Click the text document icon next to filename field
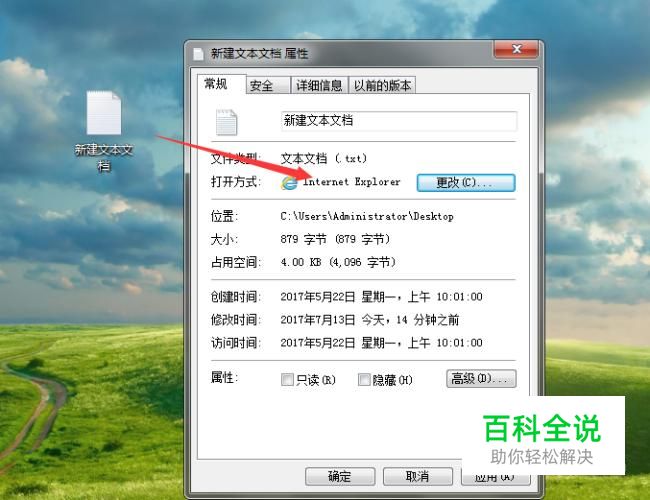The height and width of the screenshot is (500, 650). pyautogui.click(x=226, y=122)
